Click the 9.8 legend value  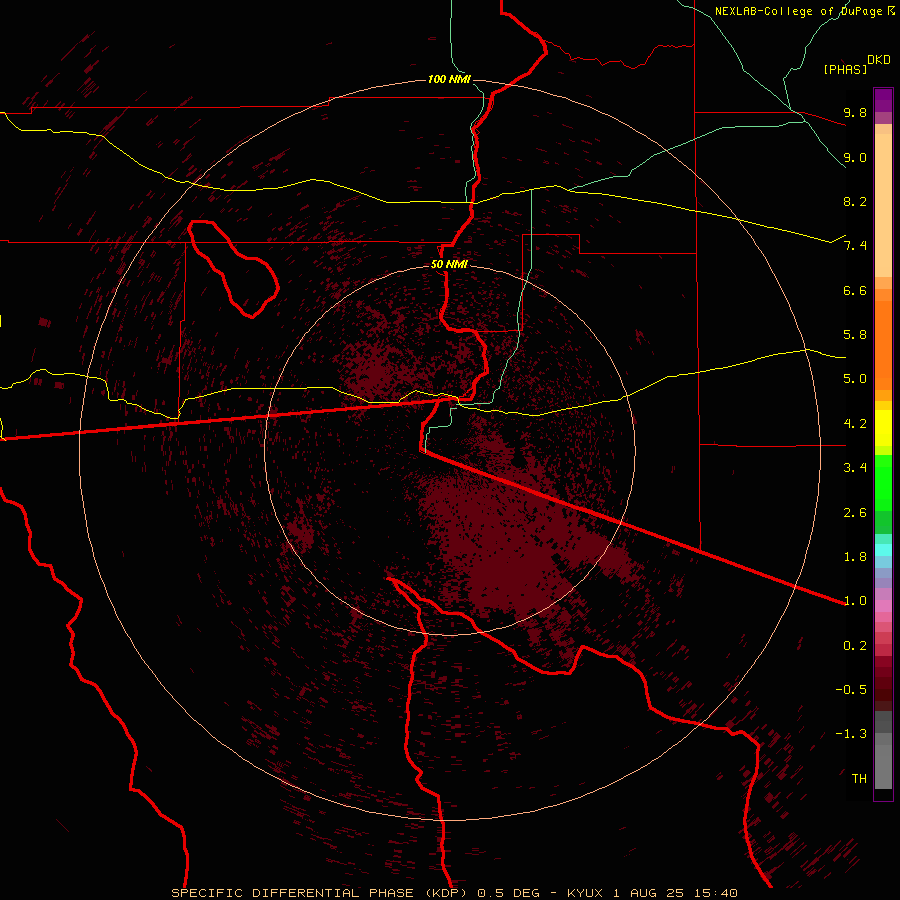(855, 112)
